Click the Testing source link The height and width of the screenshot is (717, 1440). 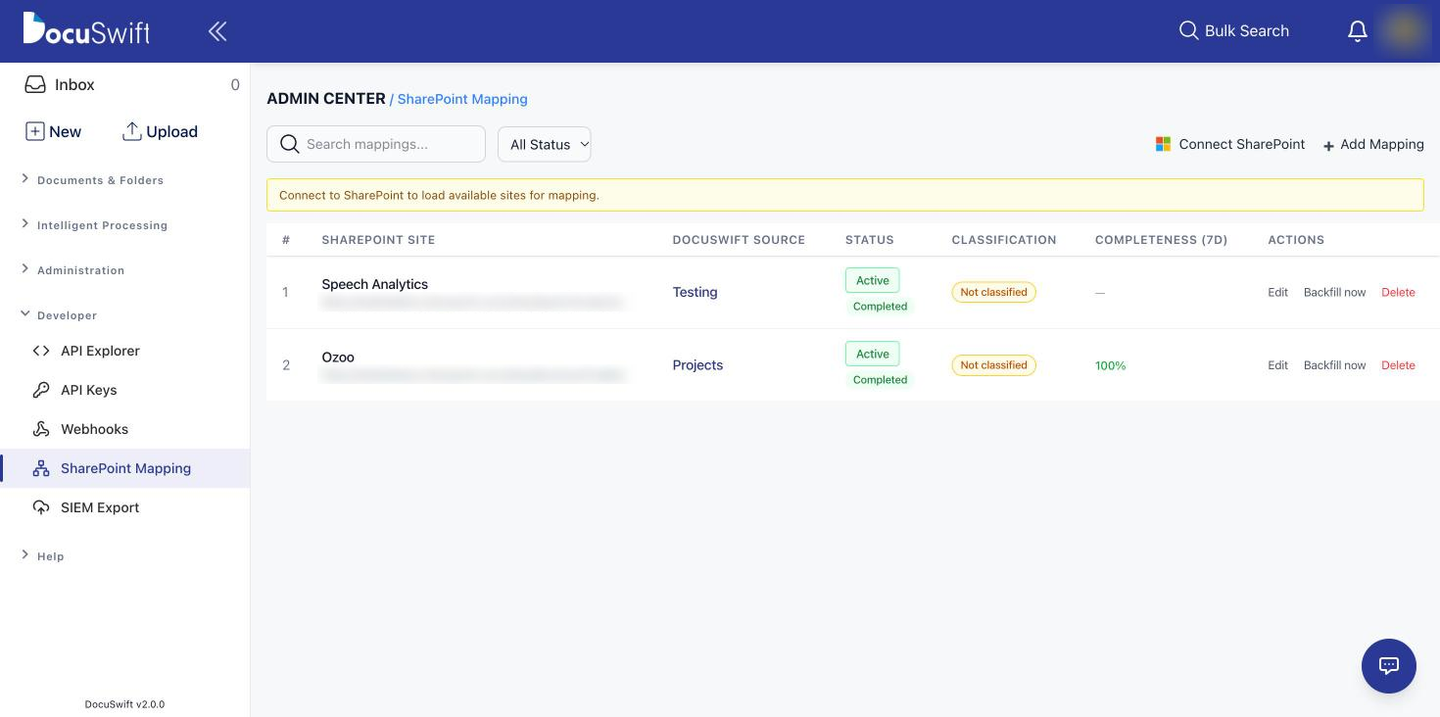[x=695, y=292]
